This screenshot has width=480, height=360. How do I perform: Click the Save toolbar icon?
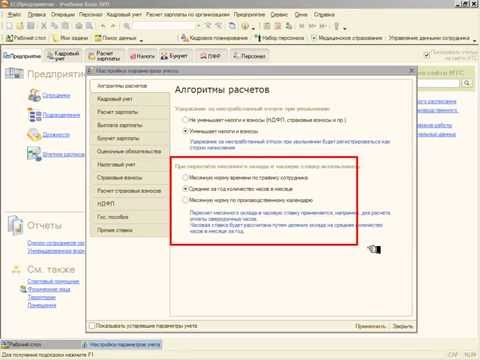(x=31, y=26)
